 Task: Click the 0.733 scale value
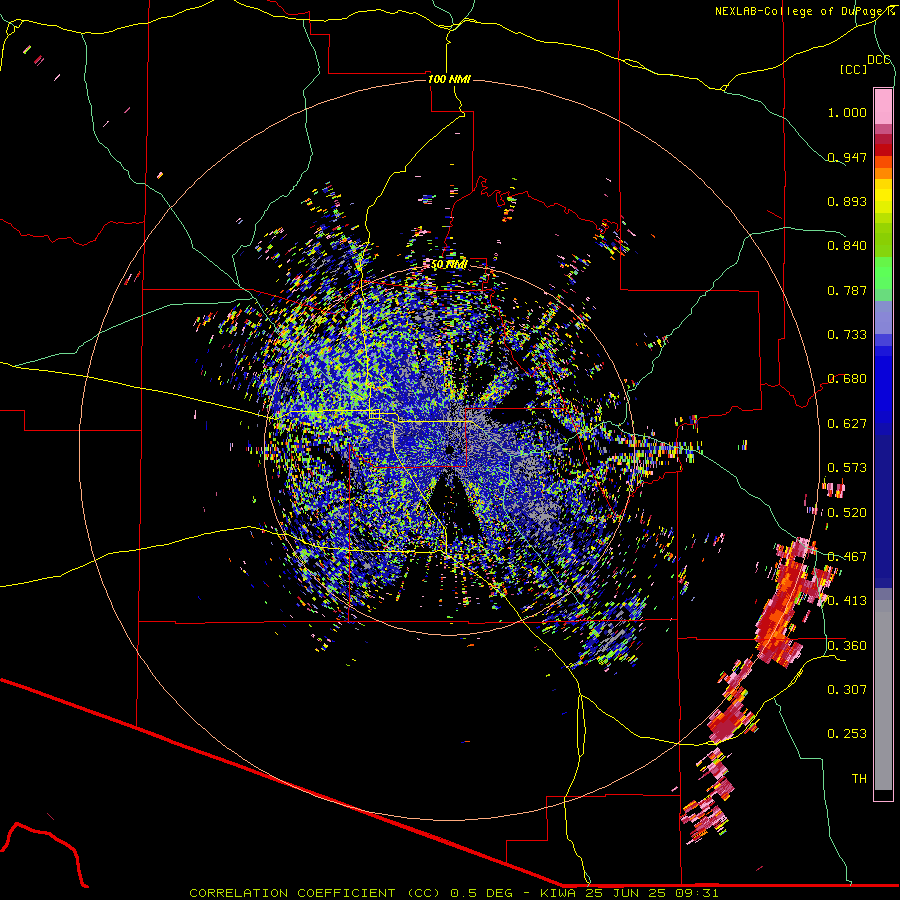(x=847, y=335)
